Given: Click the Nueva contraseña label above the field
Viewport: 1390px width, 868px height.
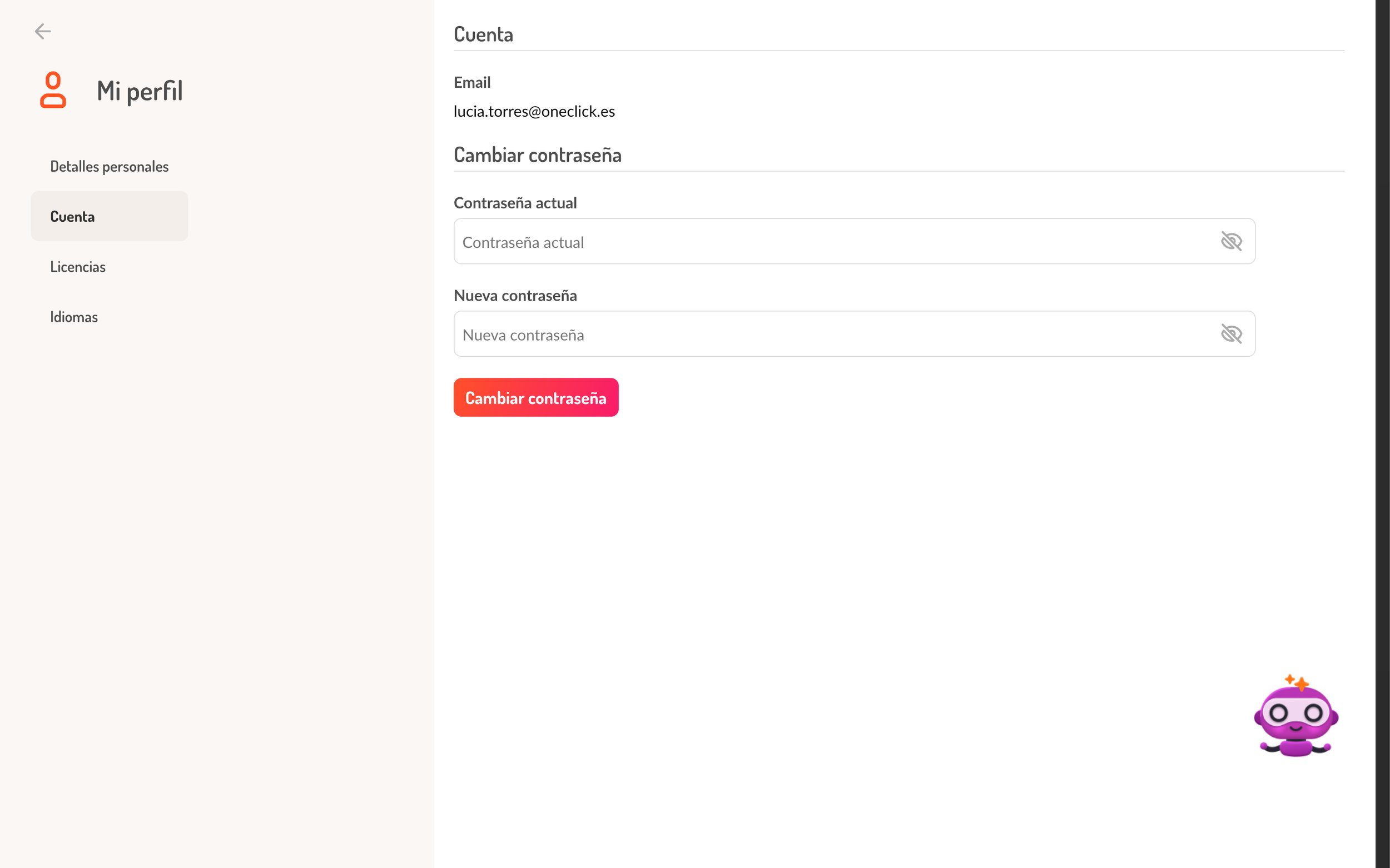Looking at the screenshot, I should (x=515, y=295).
